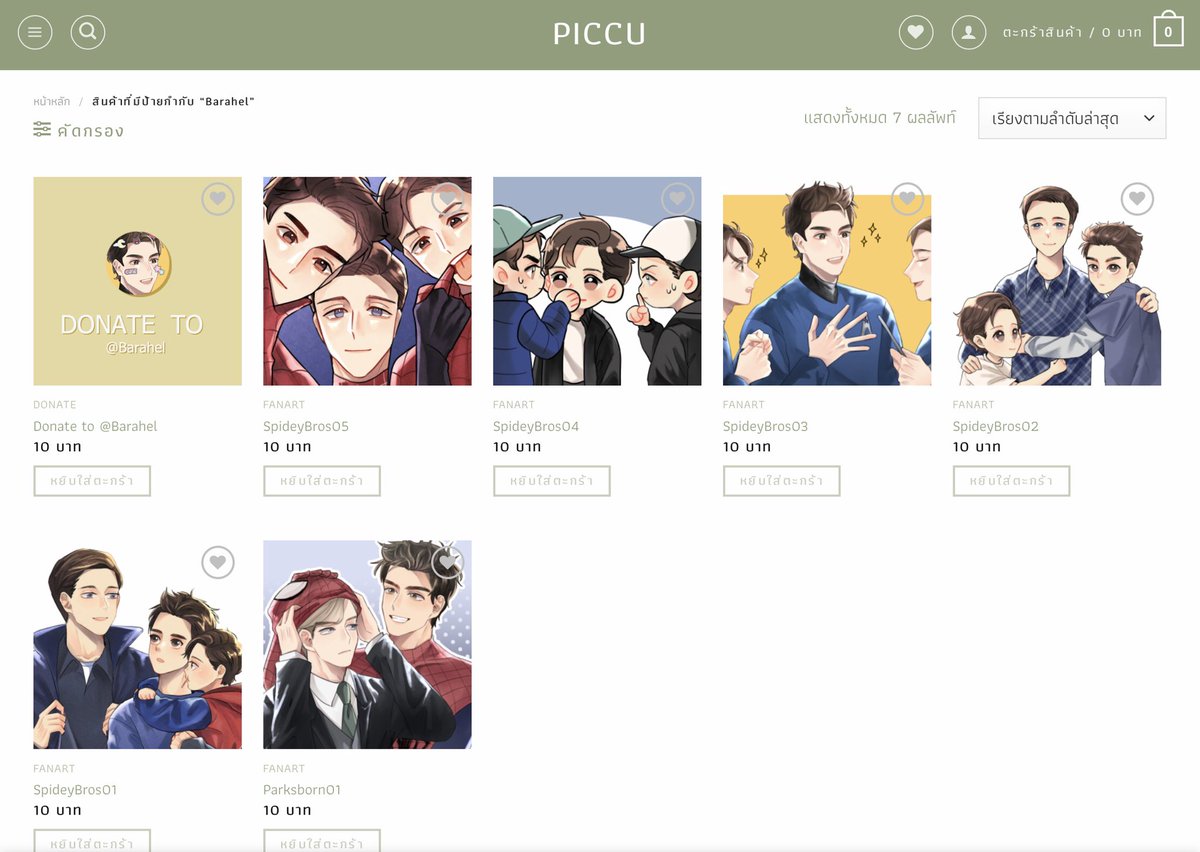Click the cart total text in header
The height and width of the screenshot is (852, 1200).
tap(1072, 33)
